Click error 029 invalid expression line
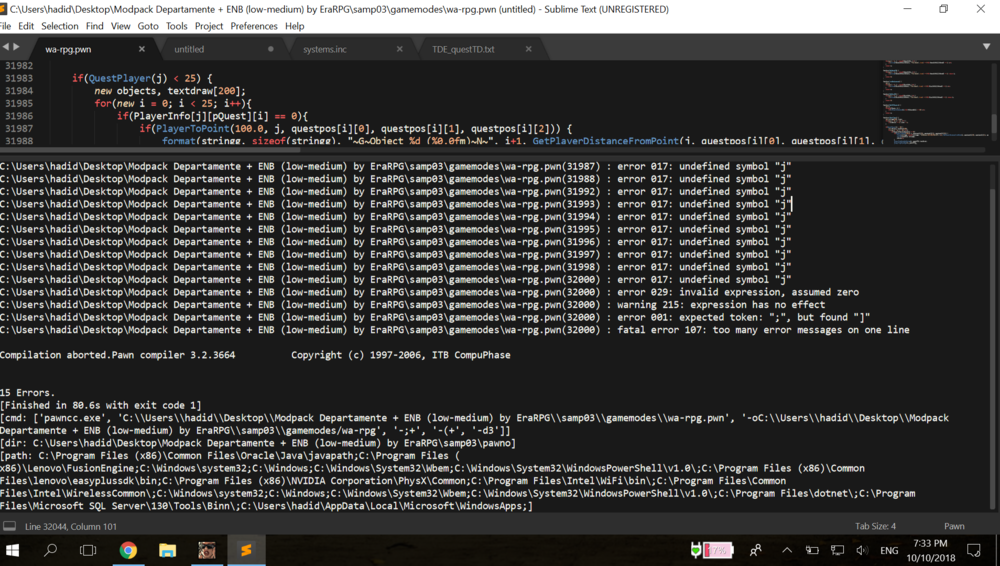Image resolution: width=1000 pixels, height=566 pixels. point(429,292)
